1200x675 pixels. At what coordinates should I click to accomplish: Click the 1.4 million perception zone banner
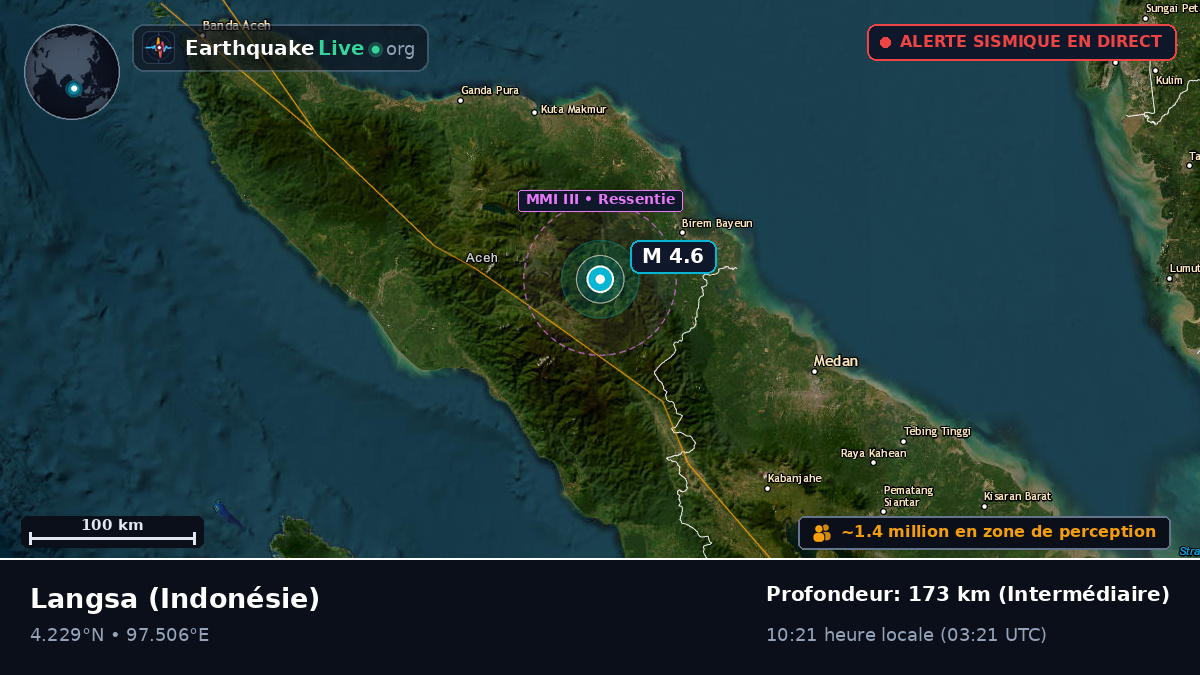[984, 533]
